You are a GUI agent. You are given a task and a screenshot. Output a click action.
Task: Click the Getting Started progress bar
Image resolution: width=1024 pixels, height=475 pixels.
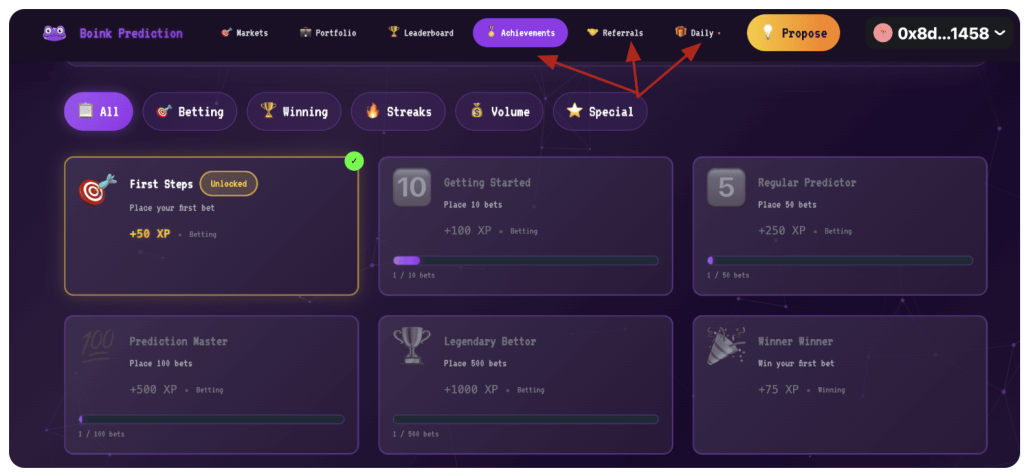526,260
